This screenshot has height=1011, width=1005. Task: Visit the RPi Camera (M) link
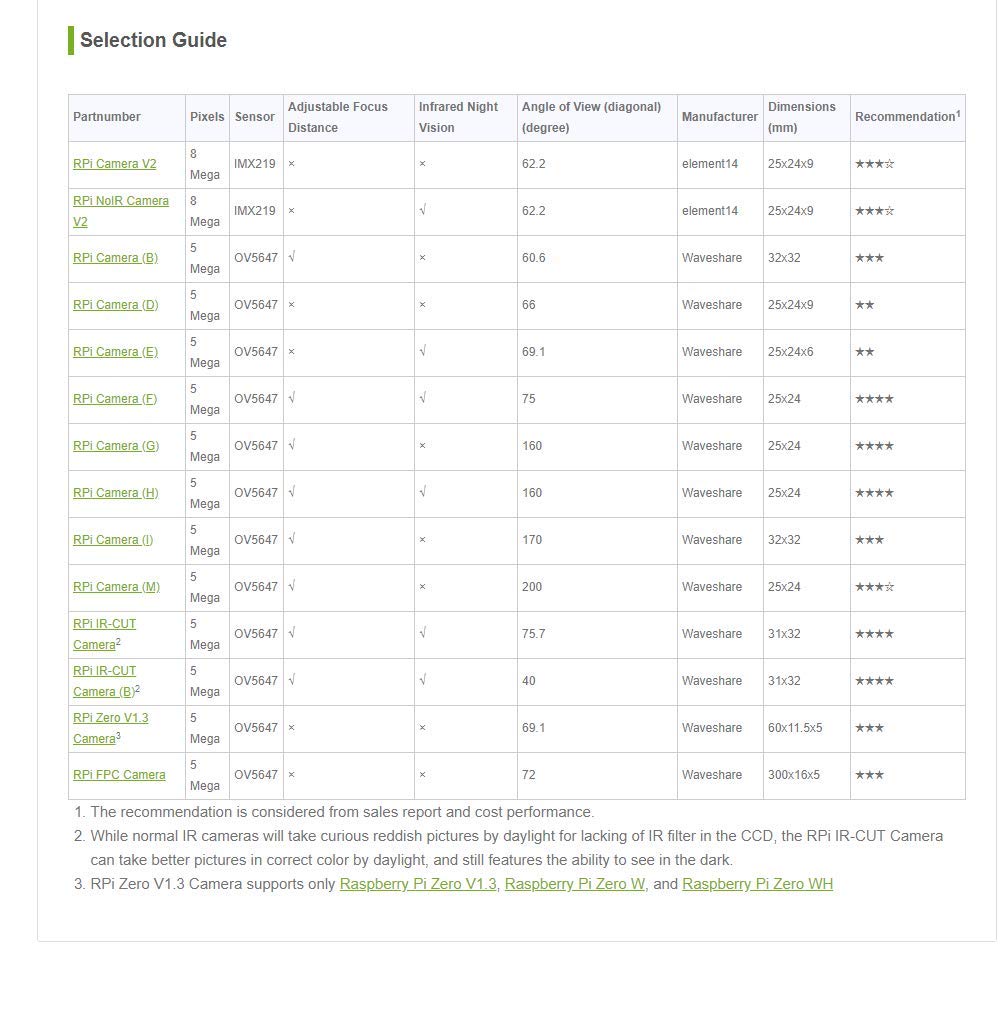tap(116, 587)
